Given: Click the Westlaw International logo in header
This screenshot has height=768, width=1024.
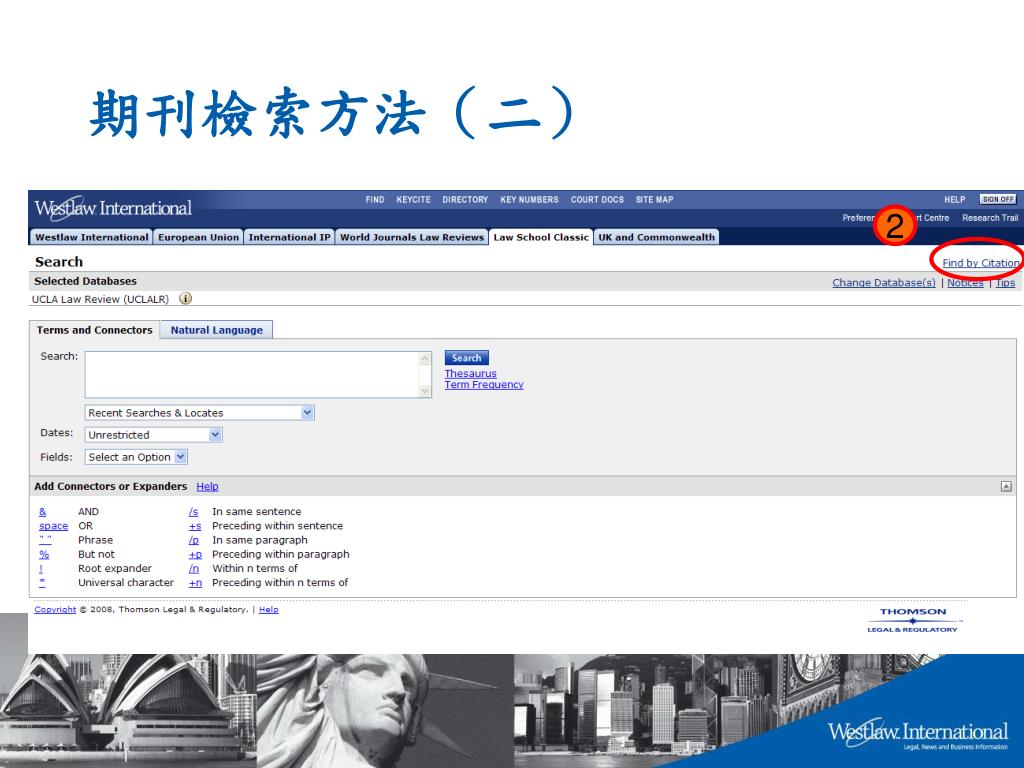Looking at the screenshot, I should (113, 208).
